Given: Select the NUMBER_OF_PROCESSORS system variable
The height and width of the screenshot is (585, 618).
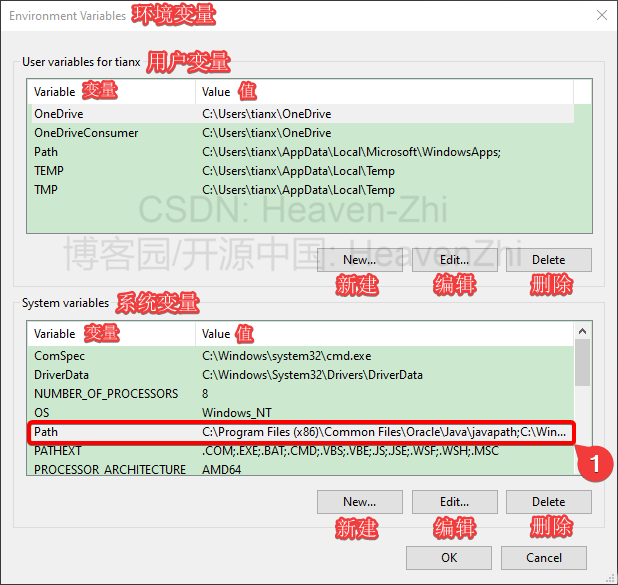Looking at the screenshot, I should (x=301, y=394).
